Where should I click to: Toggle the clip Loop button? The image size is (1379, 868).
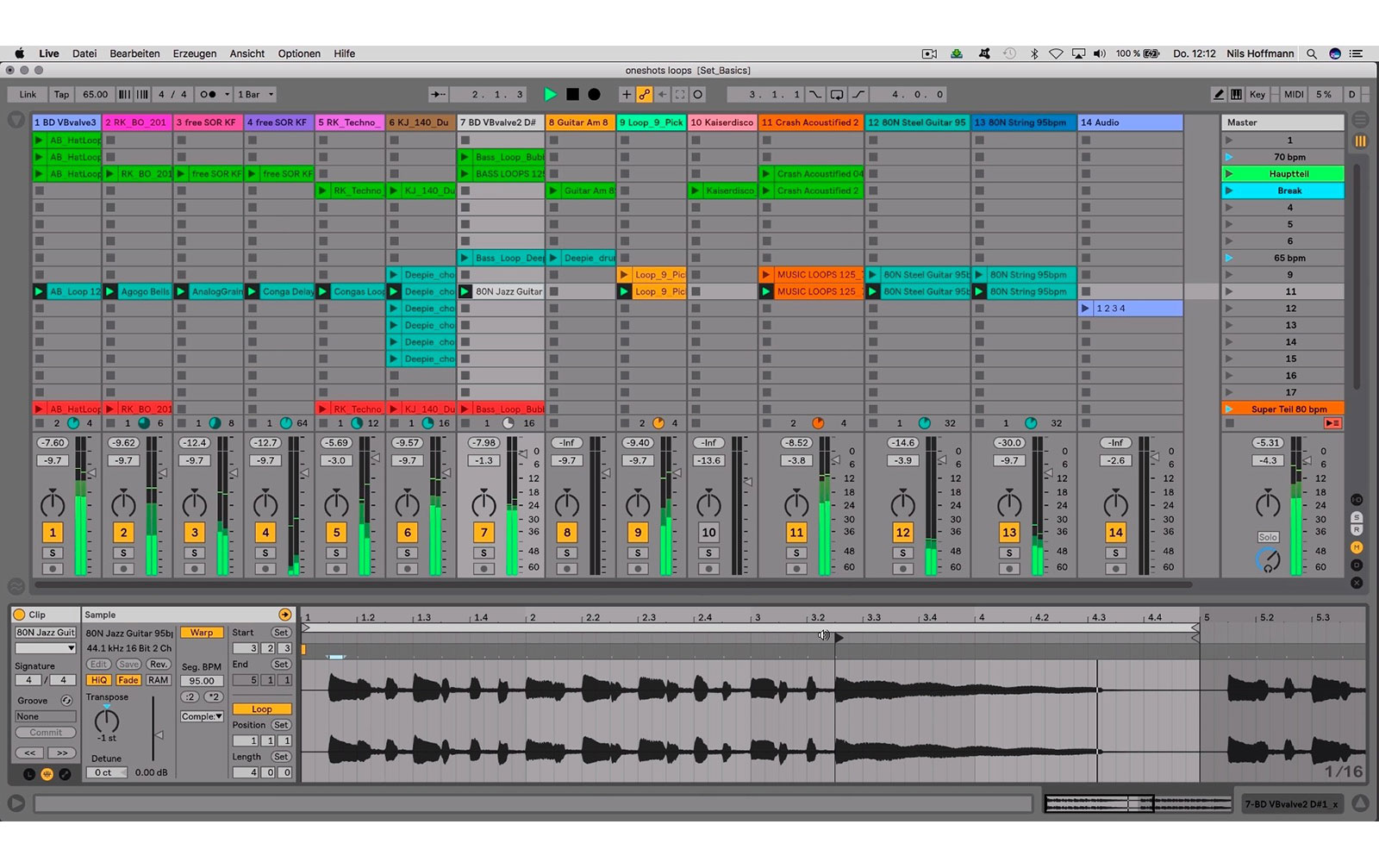click(261, 709)
